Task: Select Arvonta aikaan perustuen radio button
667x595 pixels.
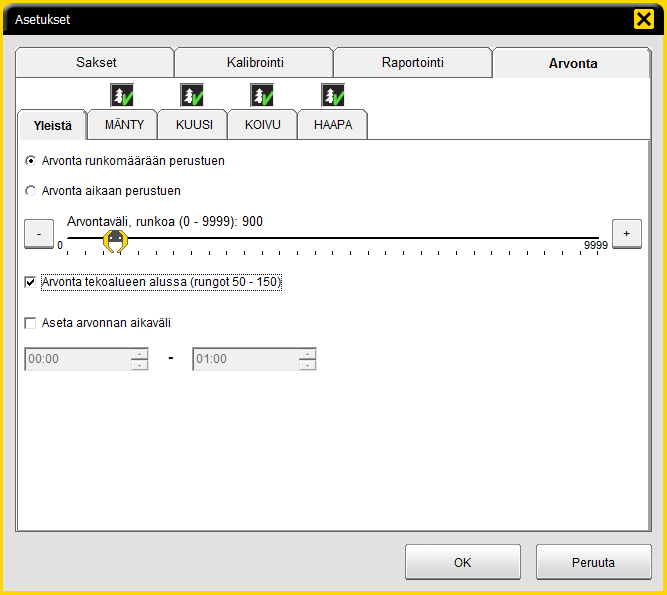Action: pos(30,191)
